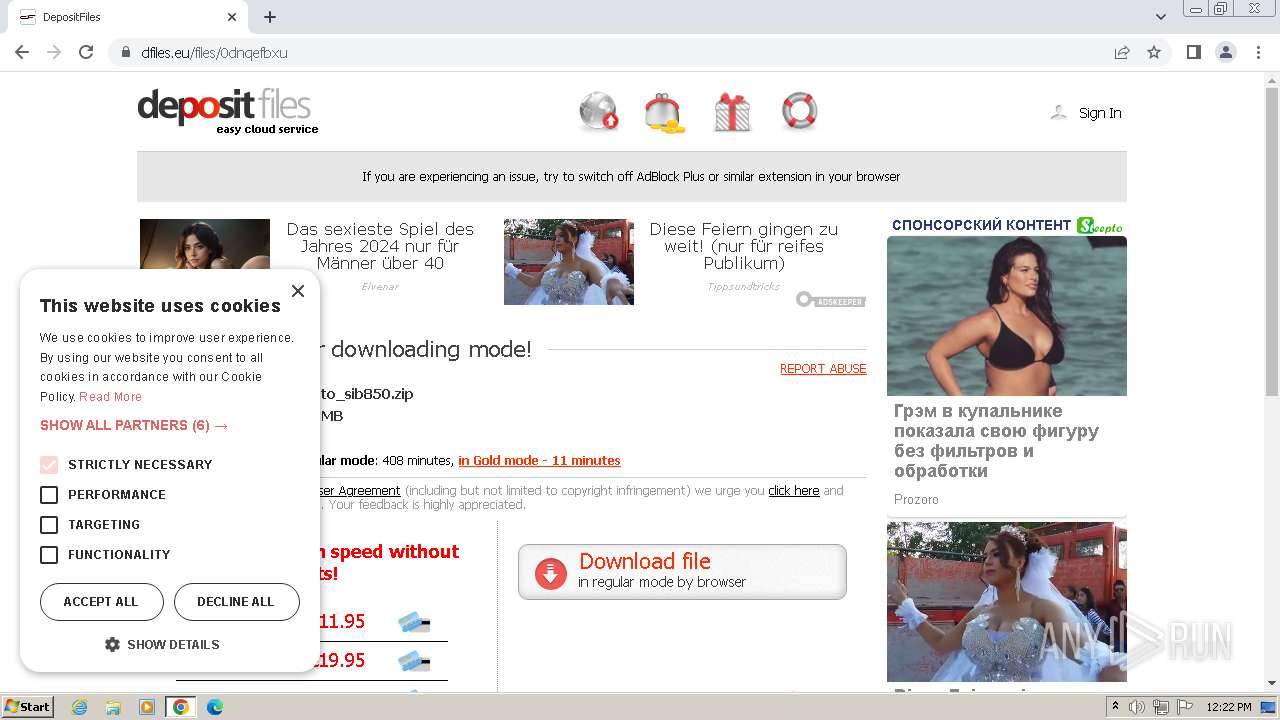The height and width of the screenshot is (720, 1280).
Task: Open File Explorer from taskbar
Action: click(113, 707)
